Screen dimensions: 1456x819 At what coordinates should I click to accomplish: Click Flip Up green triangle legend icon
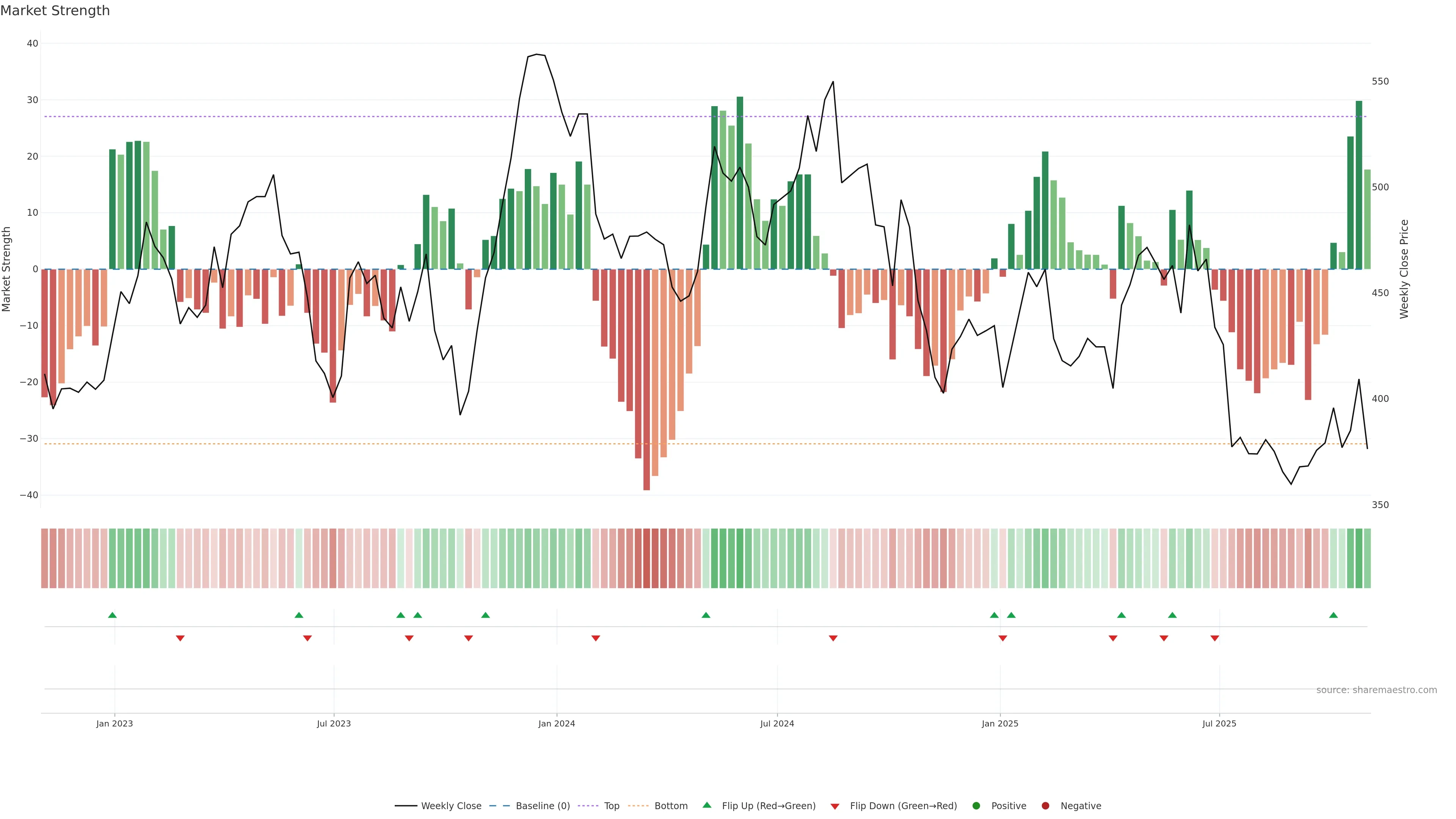tap(706, 805)
